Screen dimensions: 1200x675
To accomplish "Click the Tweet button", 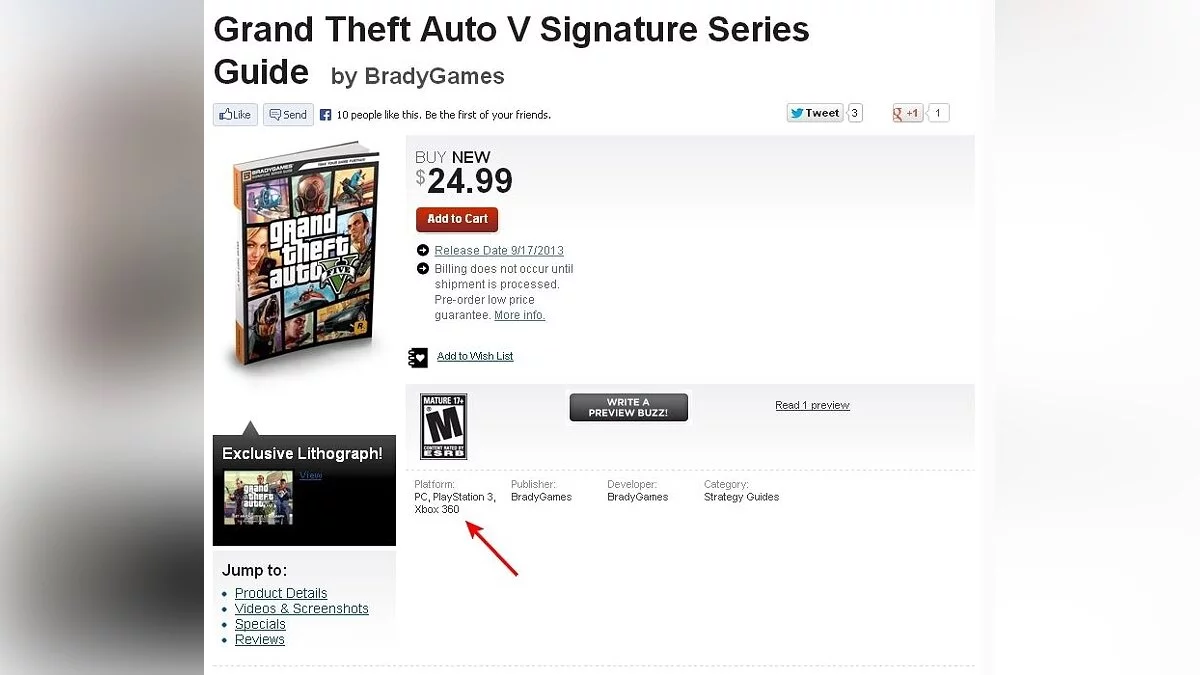I will [x=815, y=113].
